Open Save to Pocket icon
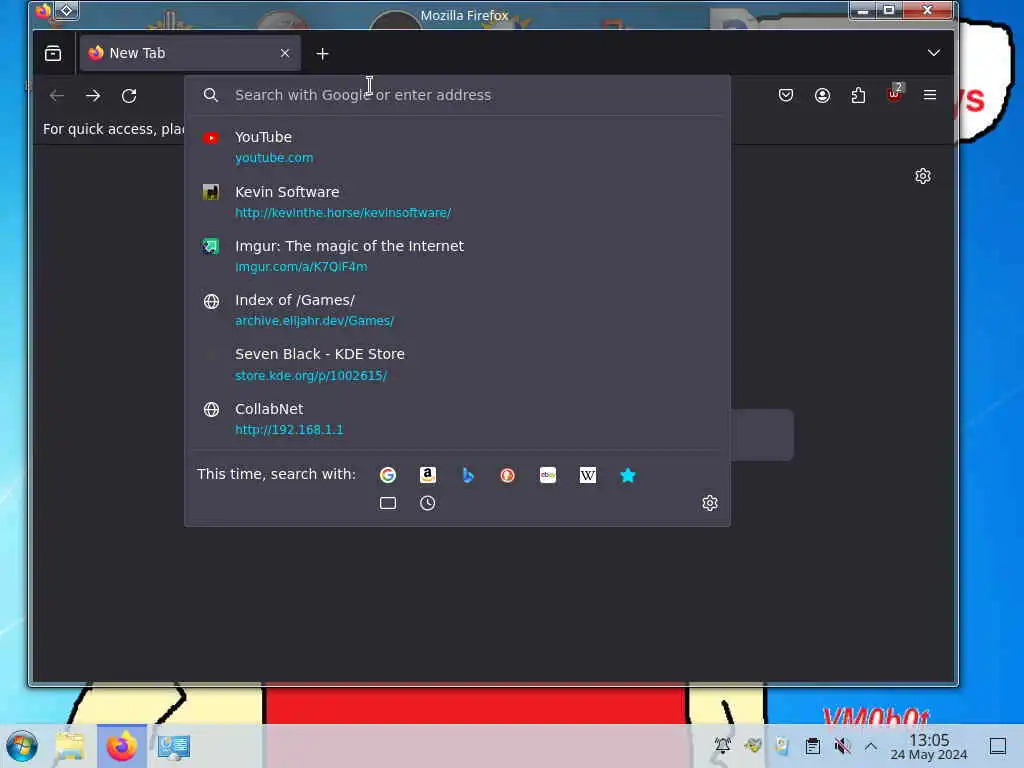 click(x=786, y=95)
